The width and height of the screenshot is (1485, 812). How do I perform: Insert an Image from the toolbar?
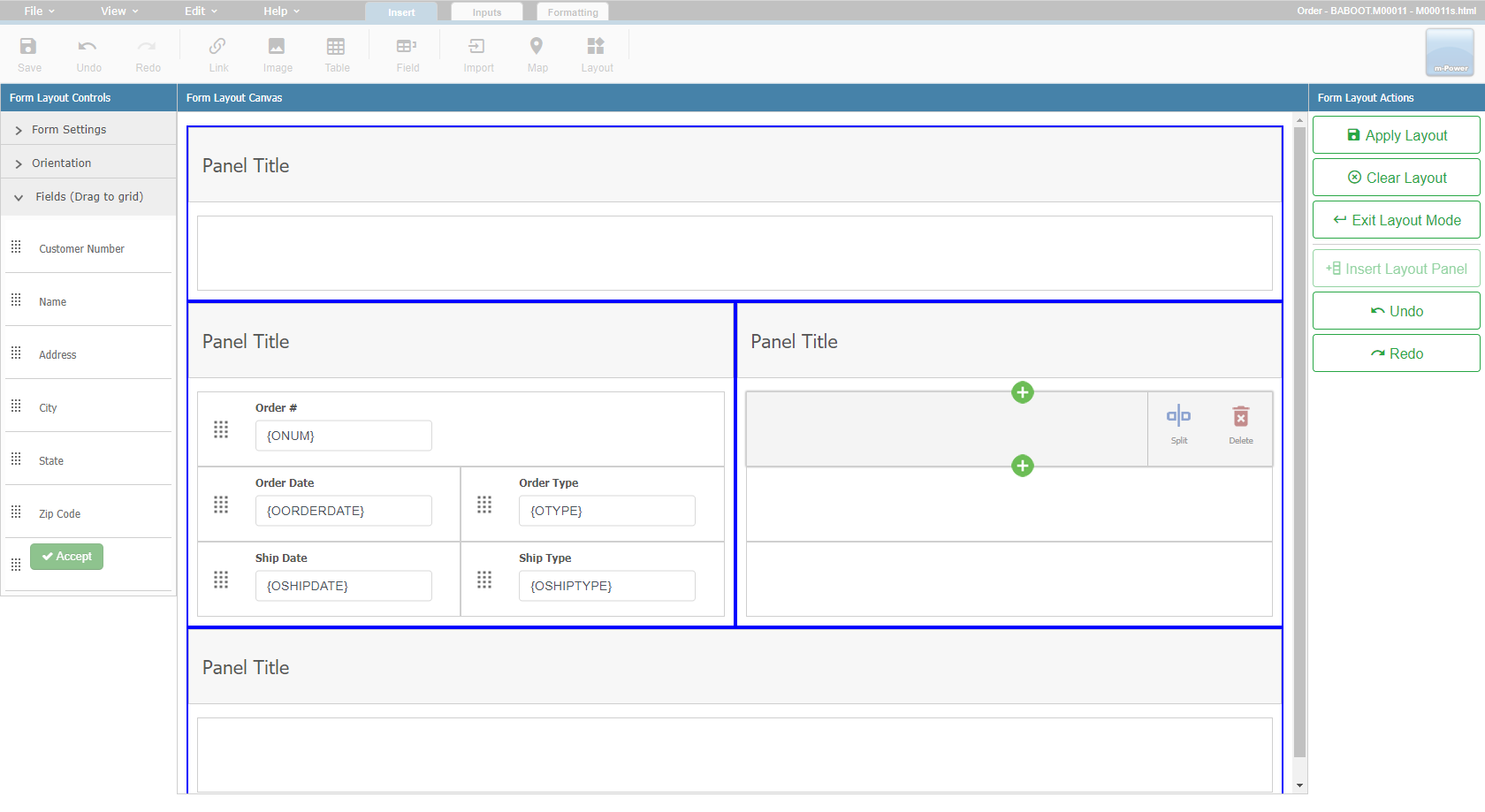coord(277,54)
